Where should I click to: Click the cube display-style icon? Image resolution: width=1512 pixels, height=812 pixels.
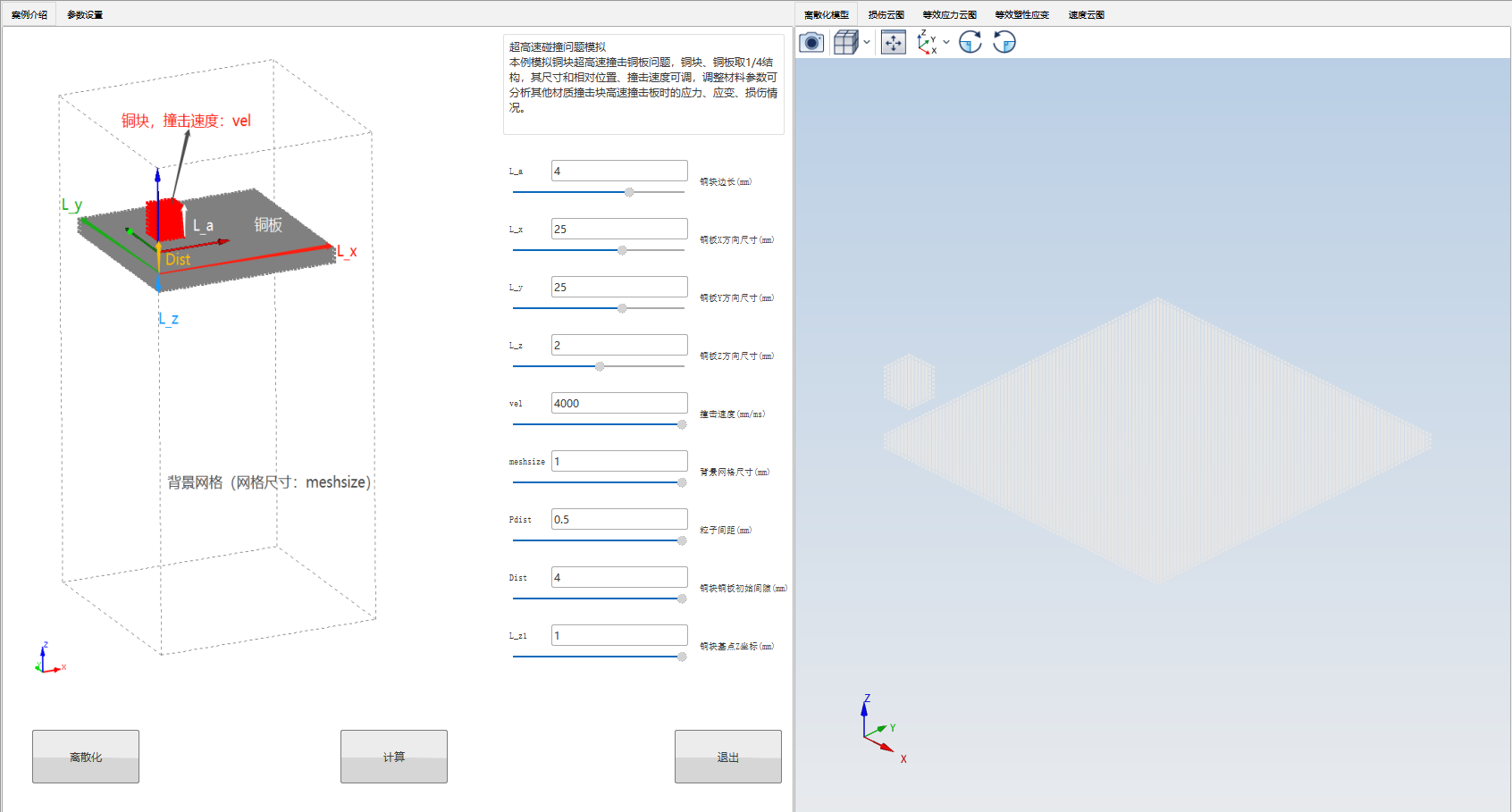(845, 42)
